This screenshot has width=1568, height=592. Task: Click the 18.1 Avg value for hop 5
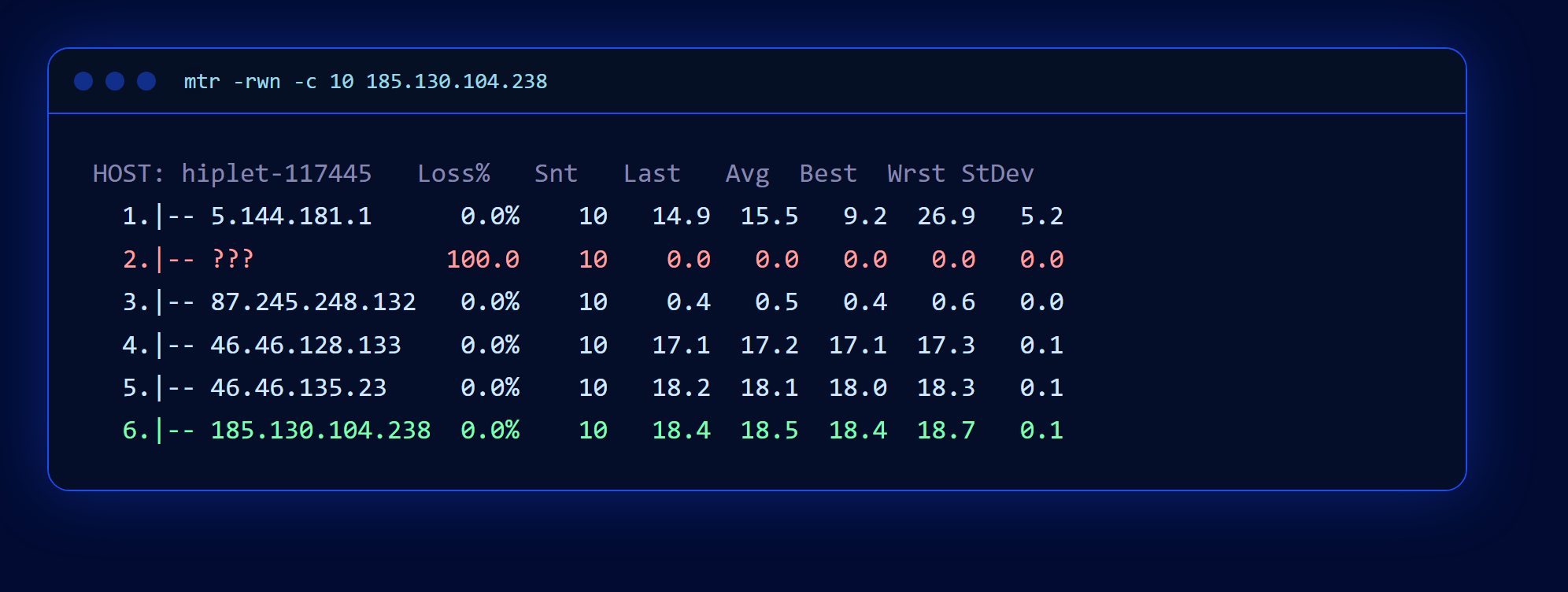(x=770, y=387)
